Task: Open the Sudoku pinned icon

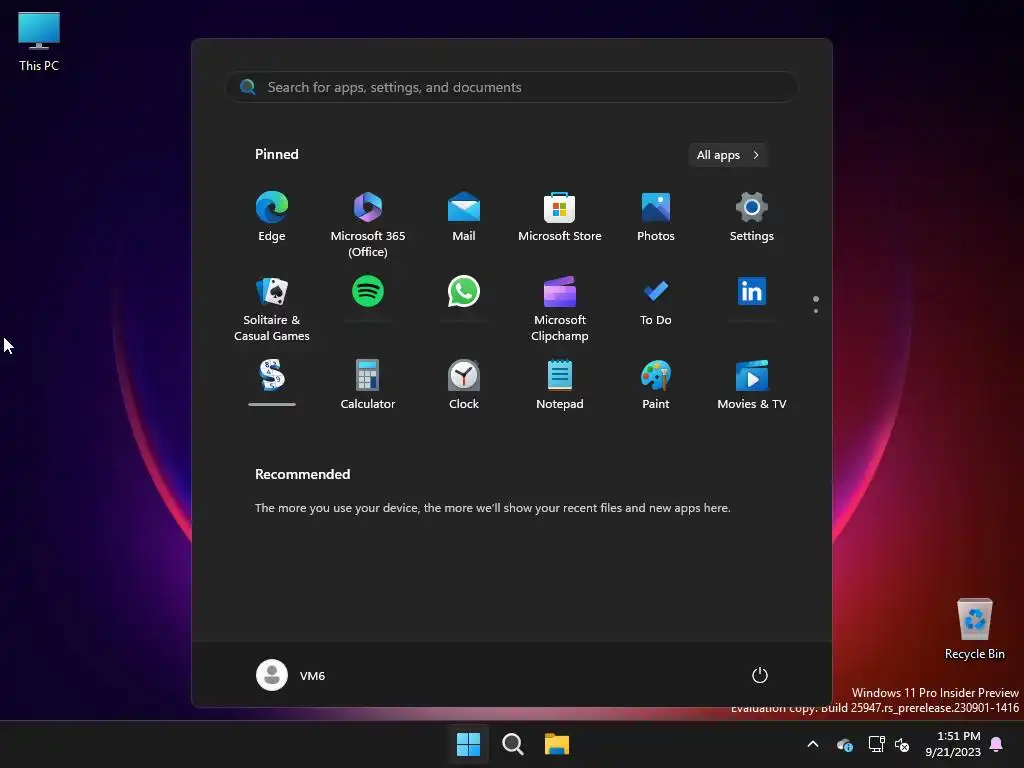Action: [x=272, y=375]
